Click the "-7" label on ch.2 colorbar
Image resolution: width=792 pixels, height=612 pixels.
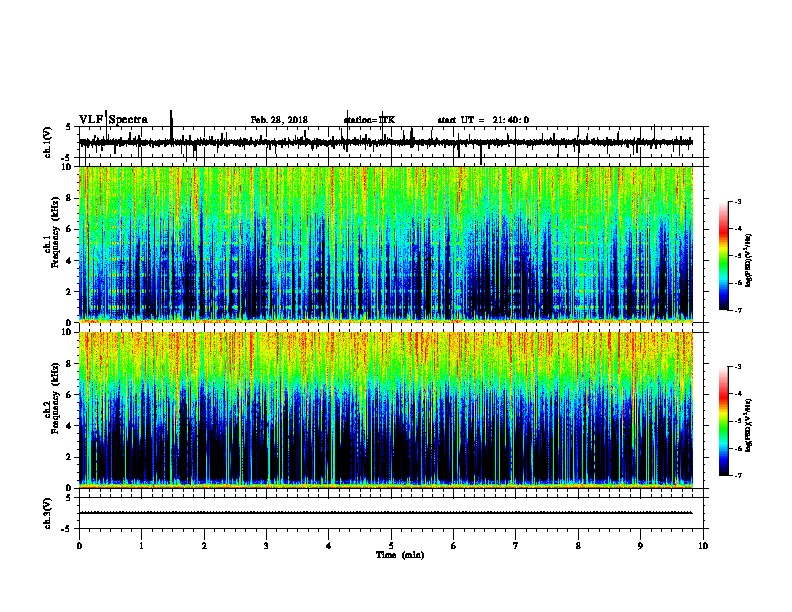tap(738, 476)
